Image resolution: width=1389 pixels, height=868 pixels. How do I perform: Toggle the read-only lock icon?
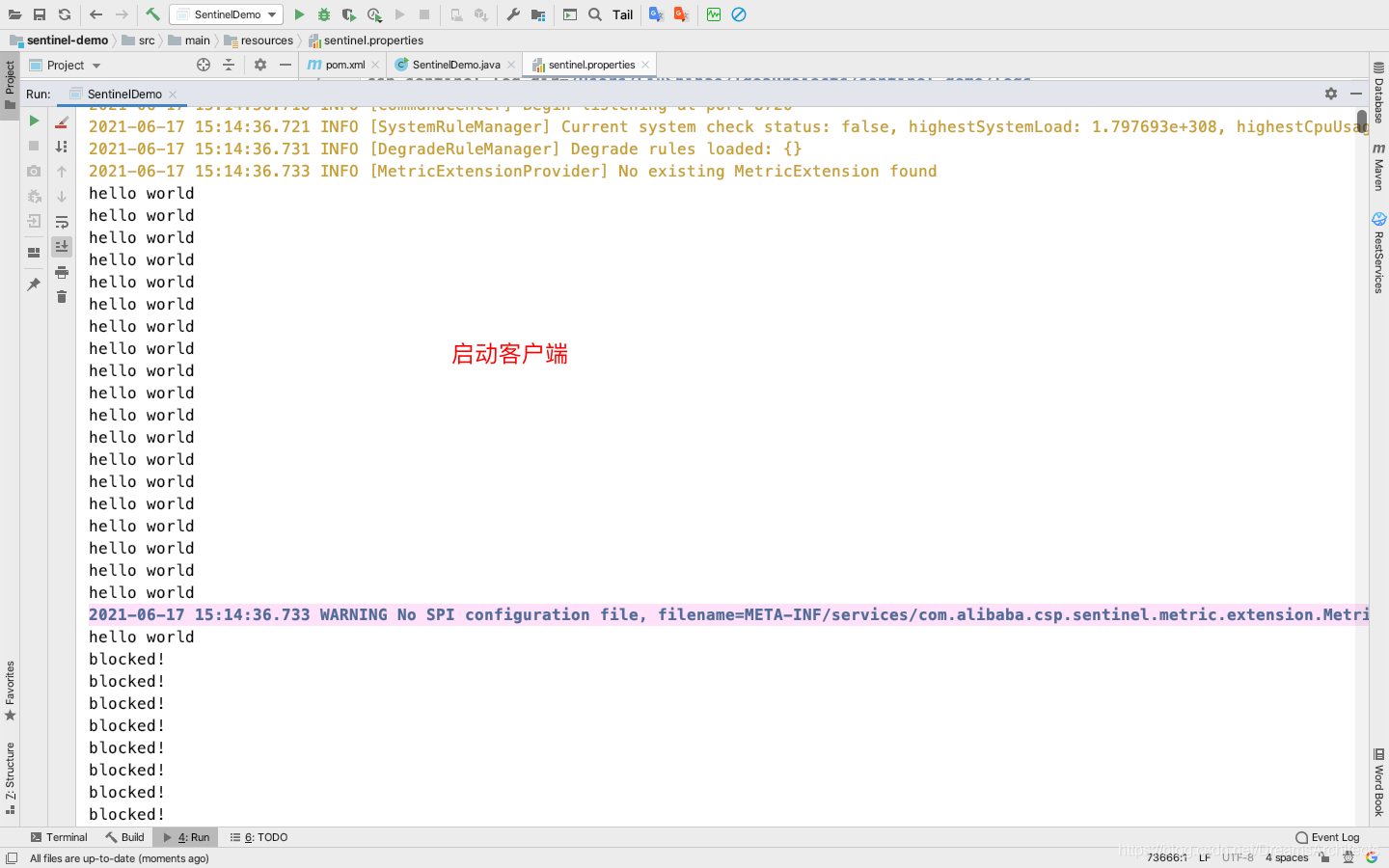coord(1324,857)
